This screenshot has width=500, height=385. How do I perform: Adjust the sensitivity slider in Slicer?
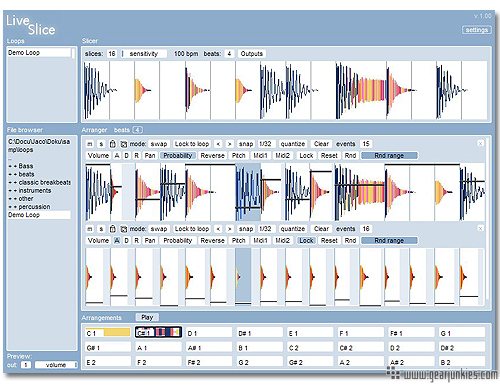tap(143, 54)
